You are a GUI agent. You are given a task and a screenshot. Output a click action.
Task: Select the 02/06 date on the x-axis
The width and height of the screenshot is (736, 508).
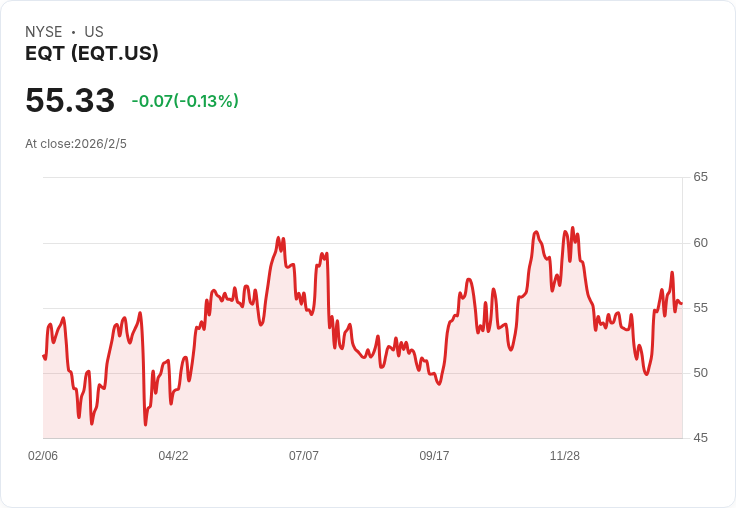pos(43,456)
